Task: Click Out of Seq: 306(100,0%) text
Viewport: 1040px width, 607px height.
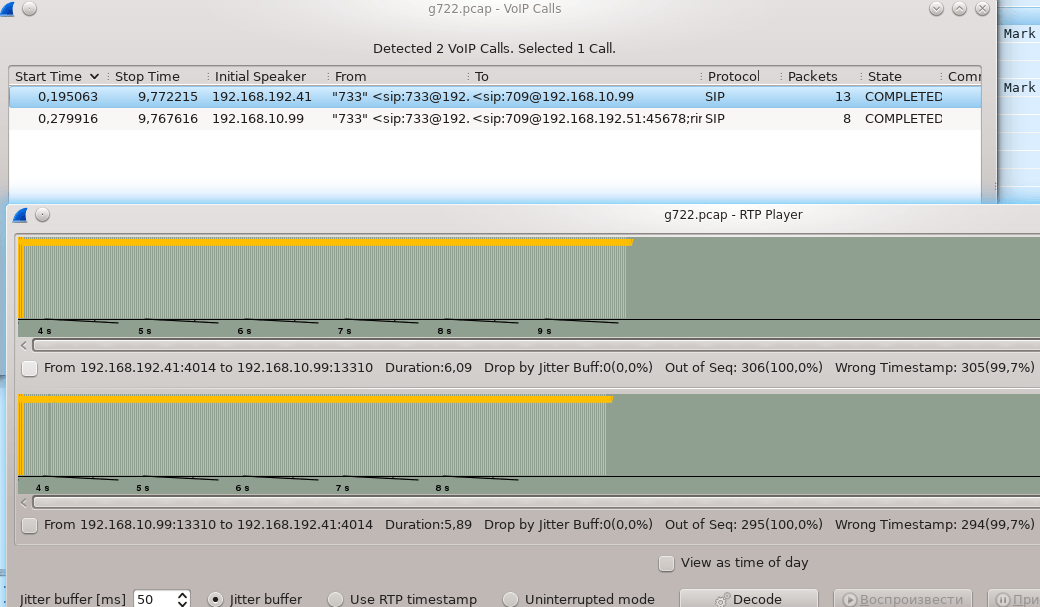Action: pos(744,368)
